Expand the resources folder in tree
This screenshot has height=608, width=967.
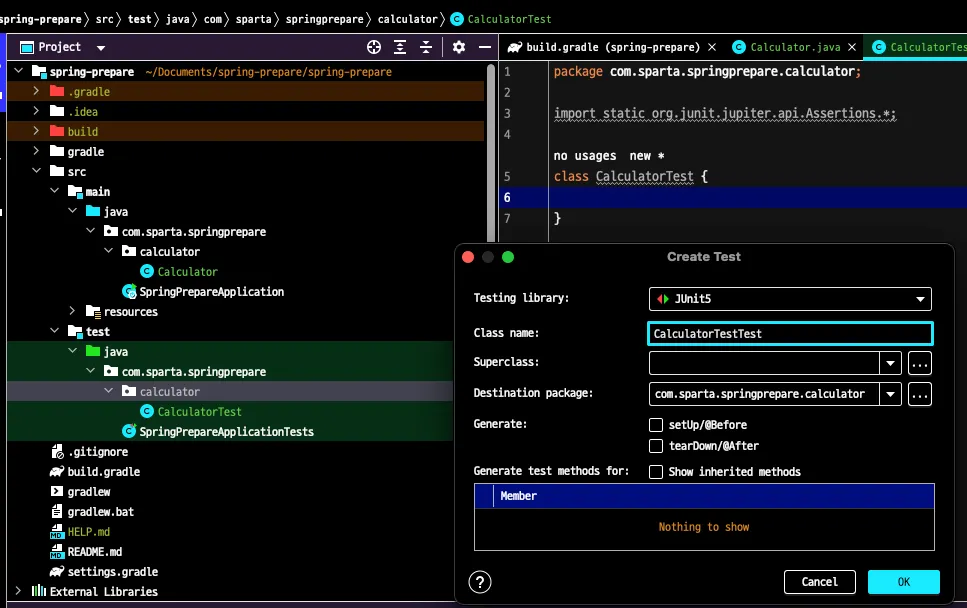(x=72, y=312)
